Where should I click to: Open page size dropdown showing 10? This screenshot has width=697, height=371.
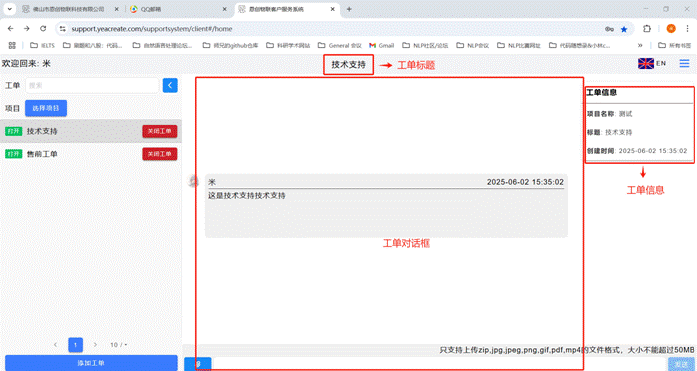click(x=118, y=345)
